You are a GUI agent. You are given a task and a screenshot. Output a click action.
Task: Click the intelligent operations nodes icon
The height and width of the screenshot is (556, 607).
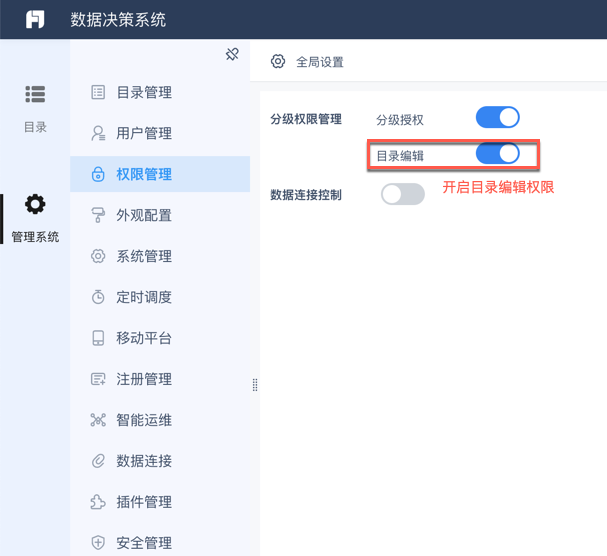coord(98,420)
